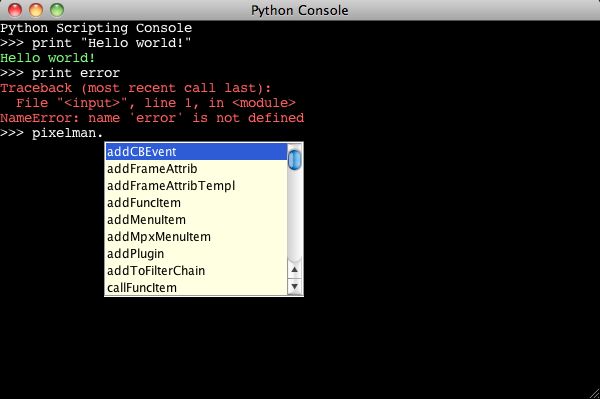This screenshot has width=600, height=399.
Task: Click the 'Traceback (most recent call last):' line
Action: [x=135, y=88]
